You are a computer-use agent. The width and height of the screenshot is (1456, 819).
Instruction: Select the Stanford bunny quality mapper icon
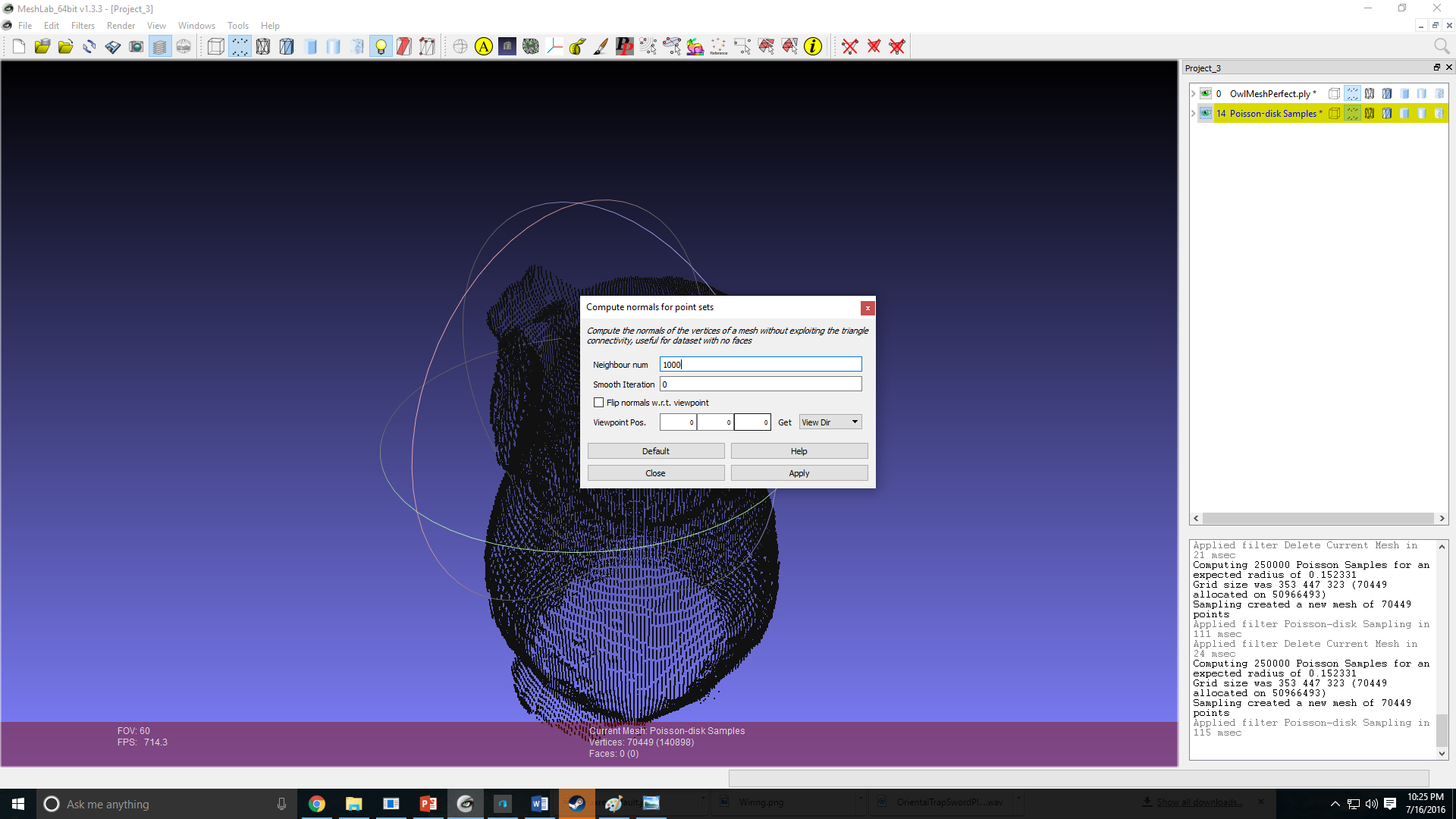click(695, 47)
